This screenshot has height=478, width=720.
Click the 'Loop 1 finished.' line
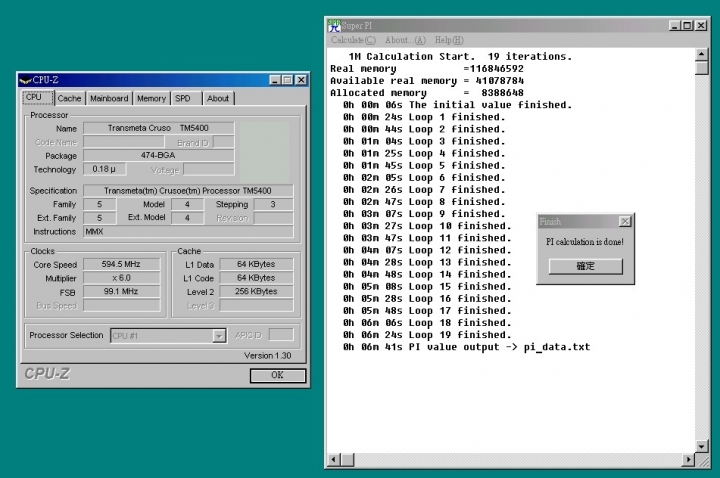click(424, 117)
